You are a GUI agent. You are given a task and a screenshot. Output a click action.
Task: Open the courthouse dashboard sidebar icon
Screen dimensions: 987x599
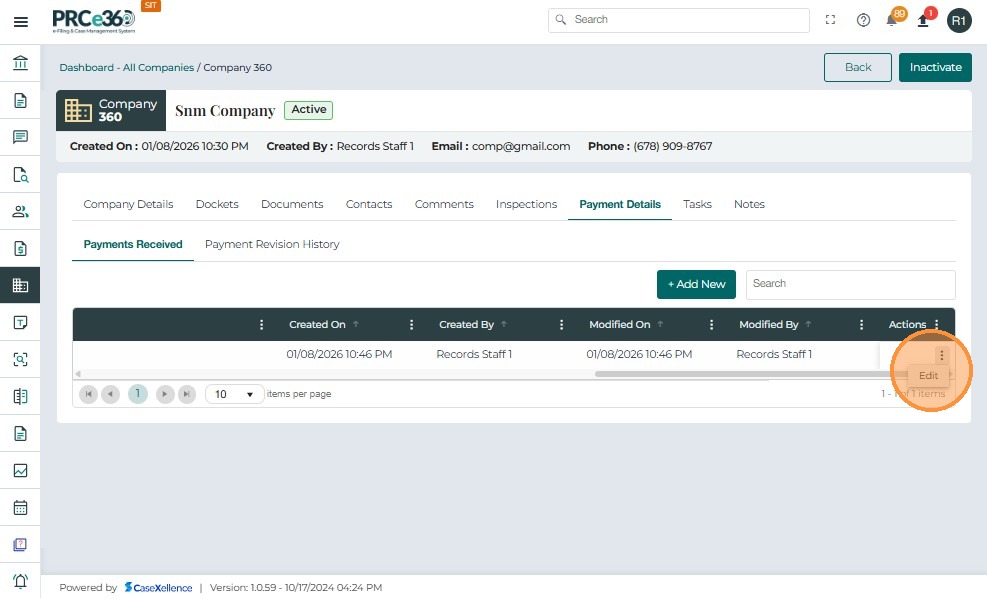click(20, 63)
